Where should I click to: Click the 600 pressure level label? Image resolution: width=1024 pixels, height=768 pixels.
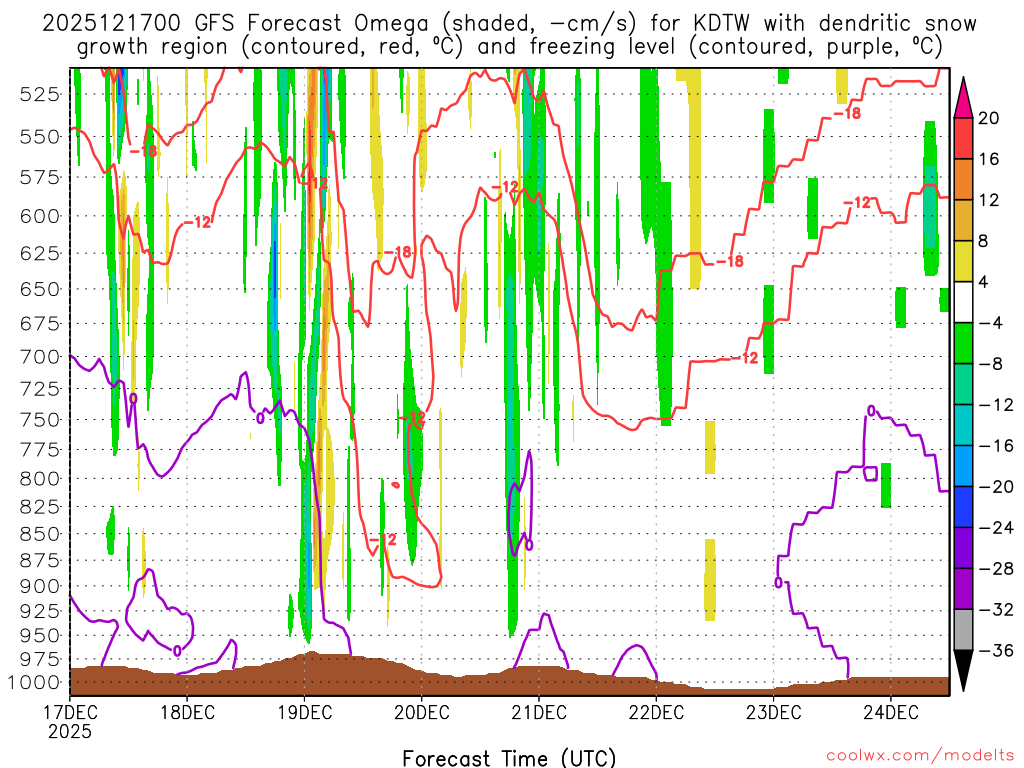39,216
